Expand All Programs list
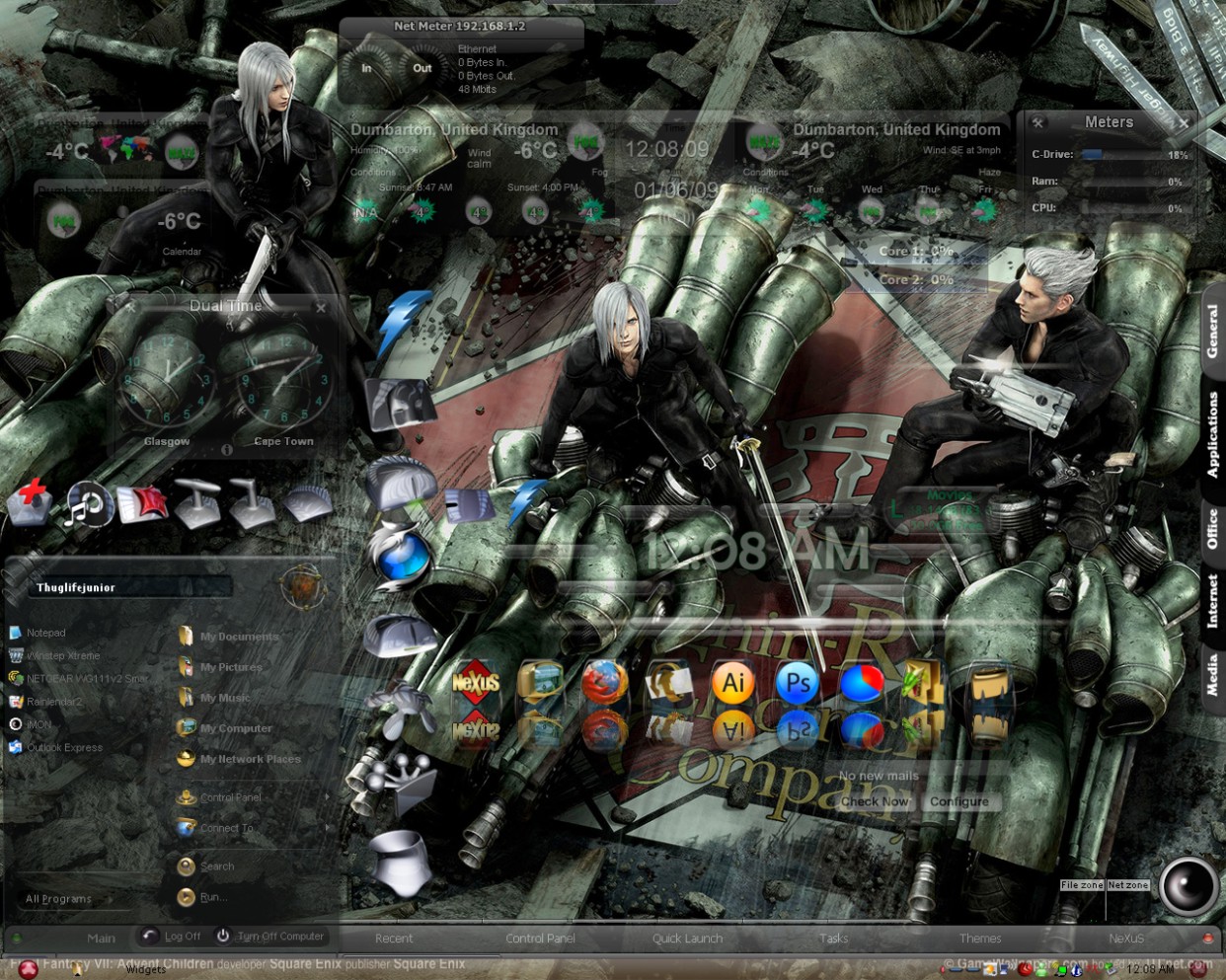 [x=67, y=899]
